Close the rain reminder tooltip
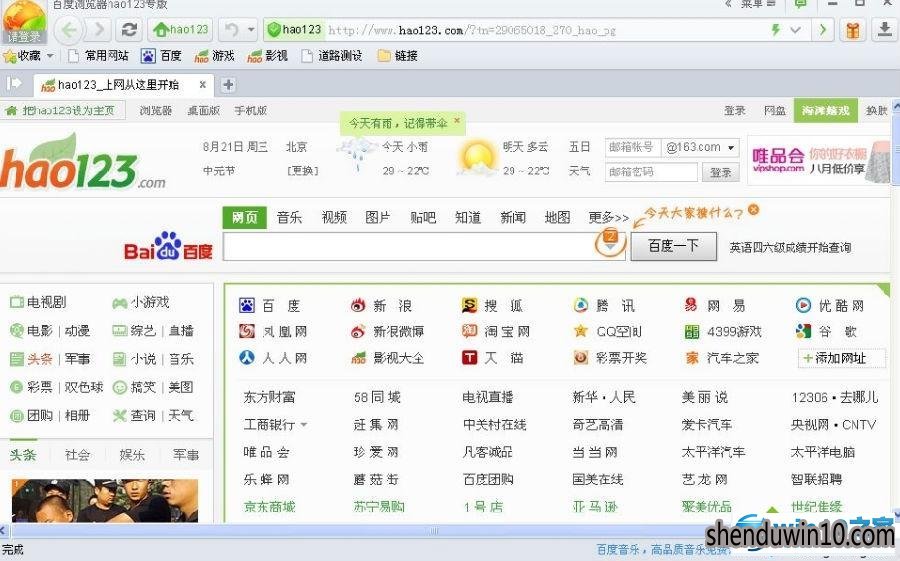 point(457,121)
